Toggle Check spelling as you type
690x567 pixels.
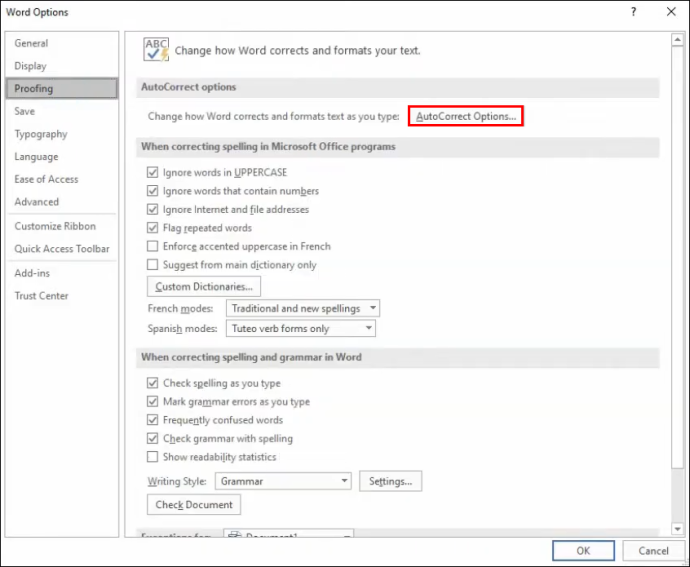click(152, 383)
